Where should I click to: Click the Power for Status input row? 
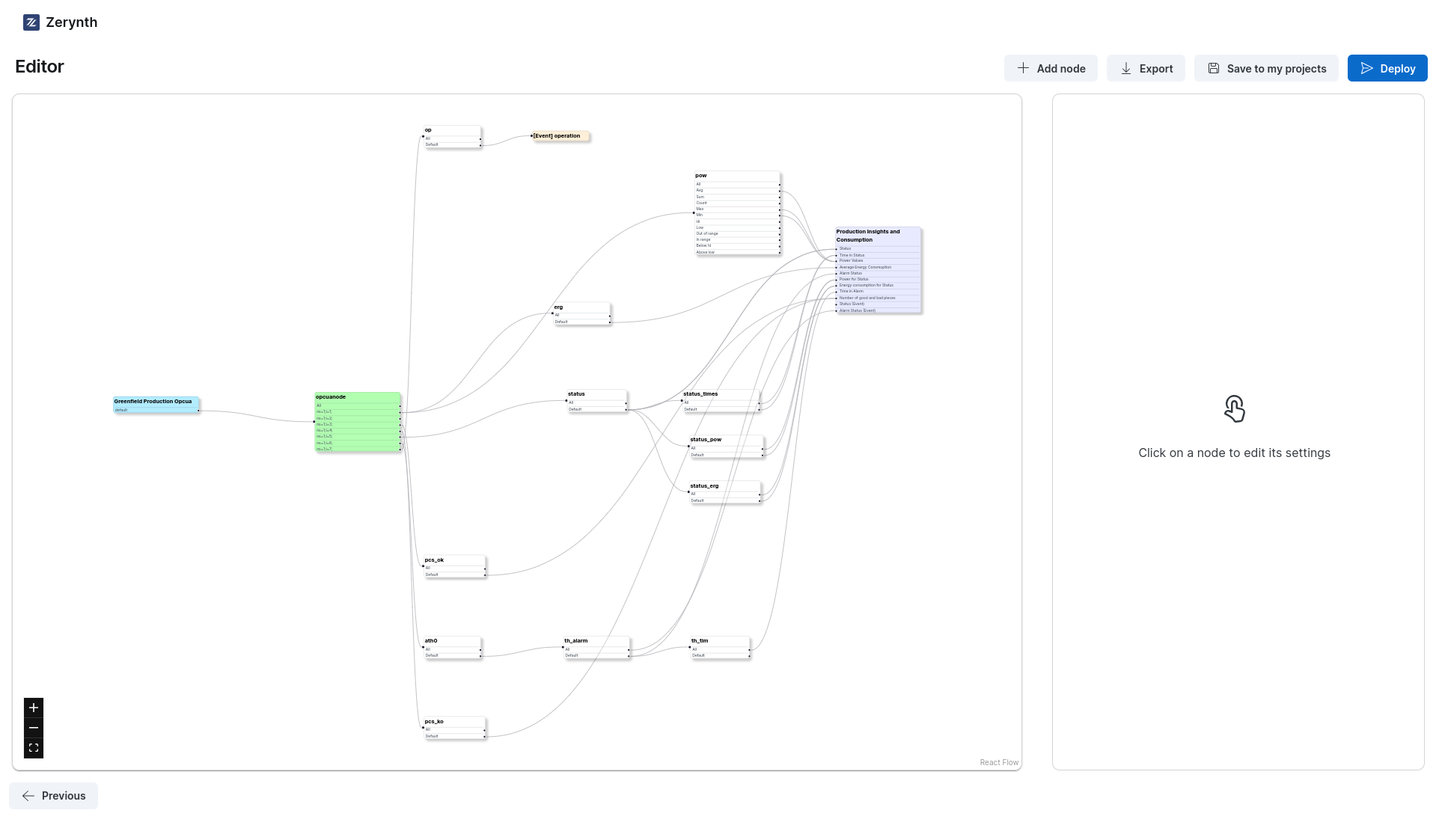[878, 279]
